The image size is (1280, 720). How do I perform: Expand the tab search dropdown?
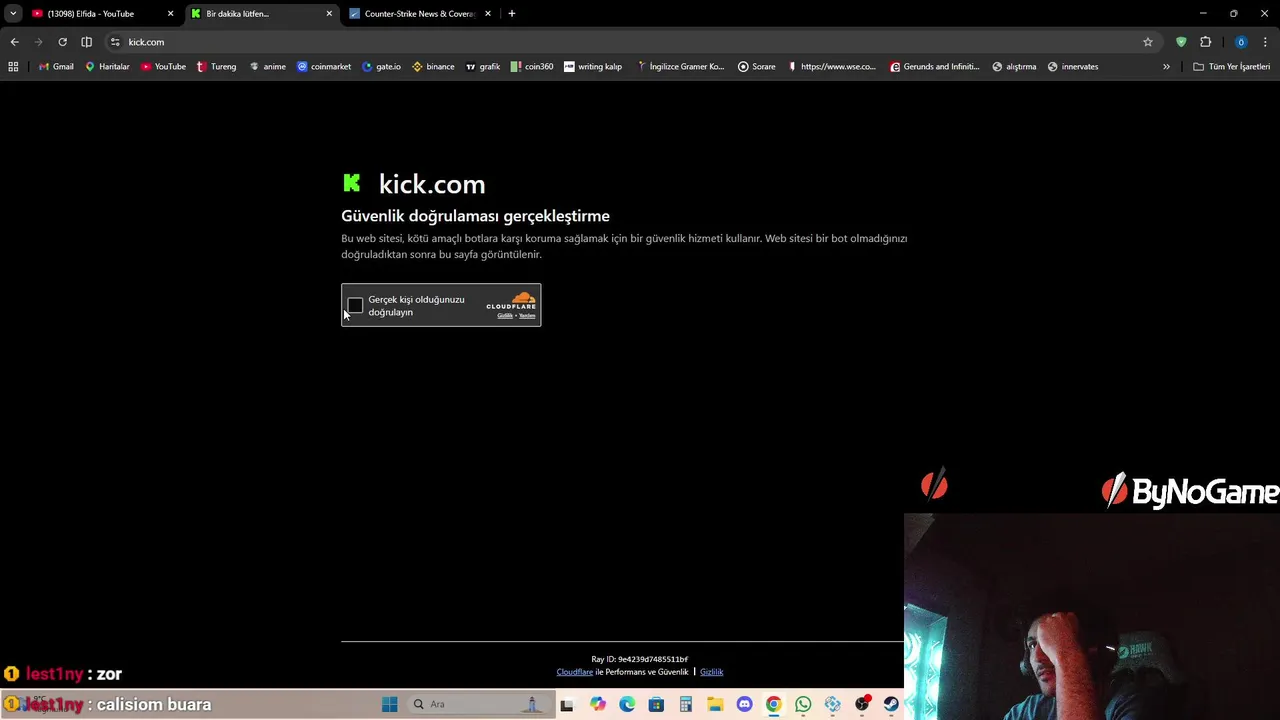[13, 14]
